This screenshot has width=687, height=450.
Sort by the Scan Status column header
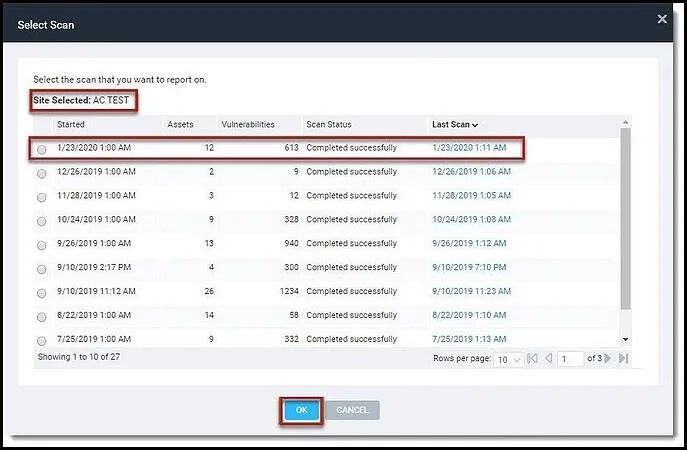tap(329, 124)
